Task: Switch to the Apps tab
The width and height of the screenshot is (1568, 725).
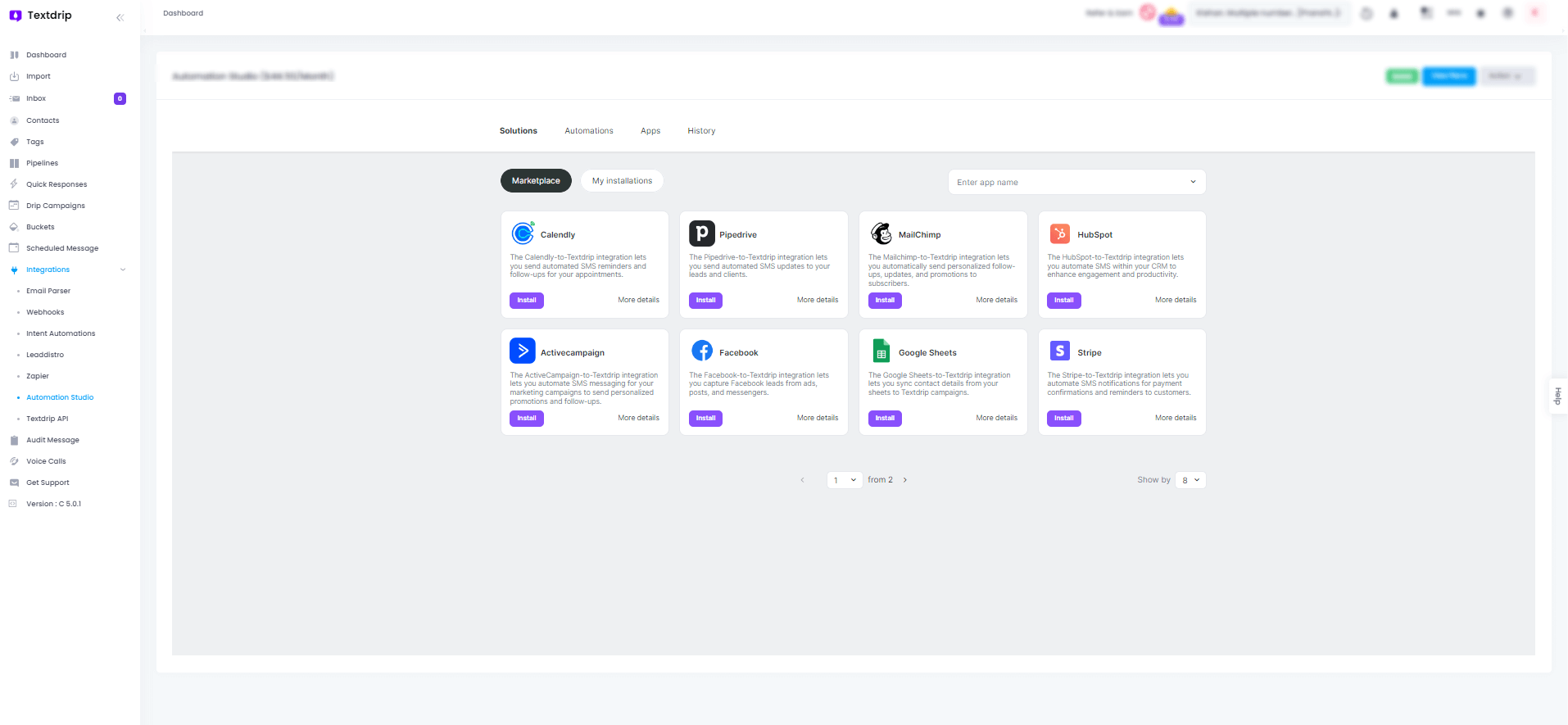Action: pos(650,131)
